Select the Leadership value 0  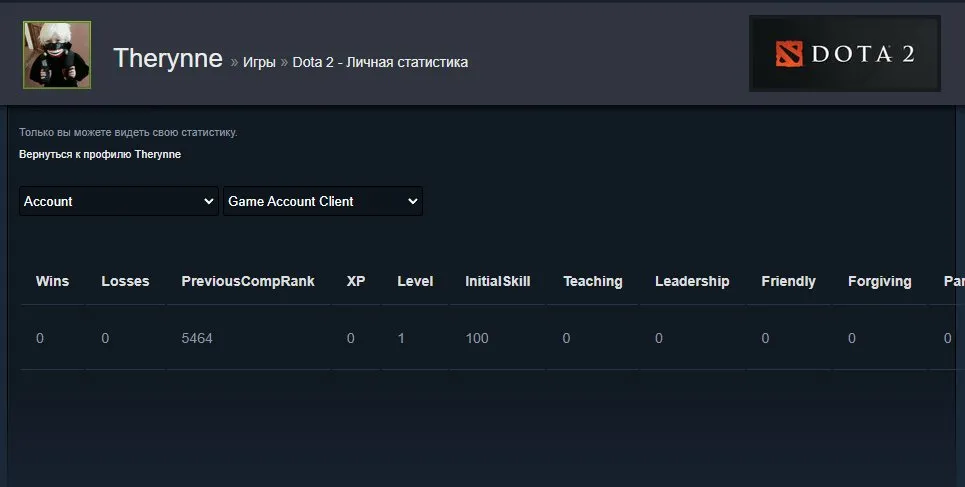point(659,338)
